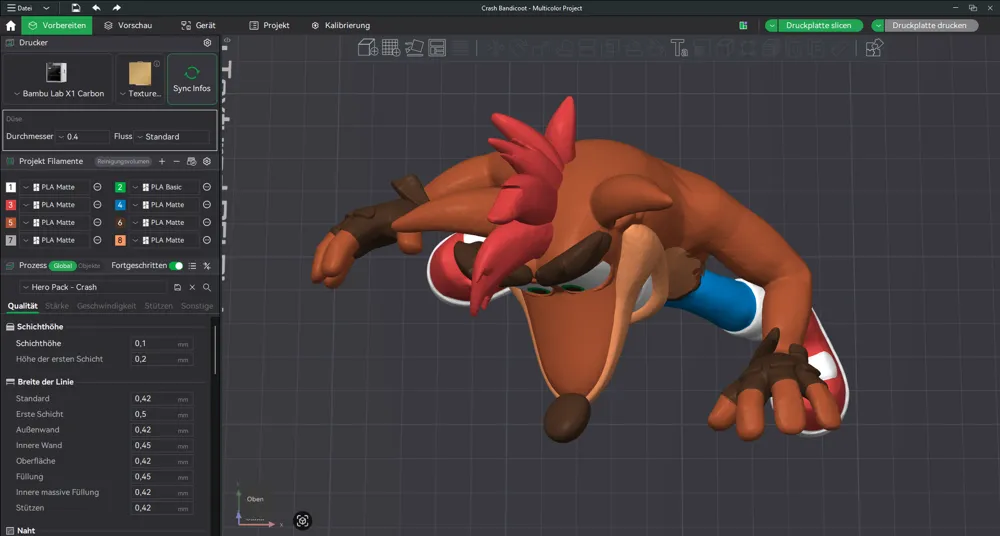Select the Sonstige settings tab
The height and width of the screenshot is (536, 1000).
coord(197,306)
